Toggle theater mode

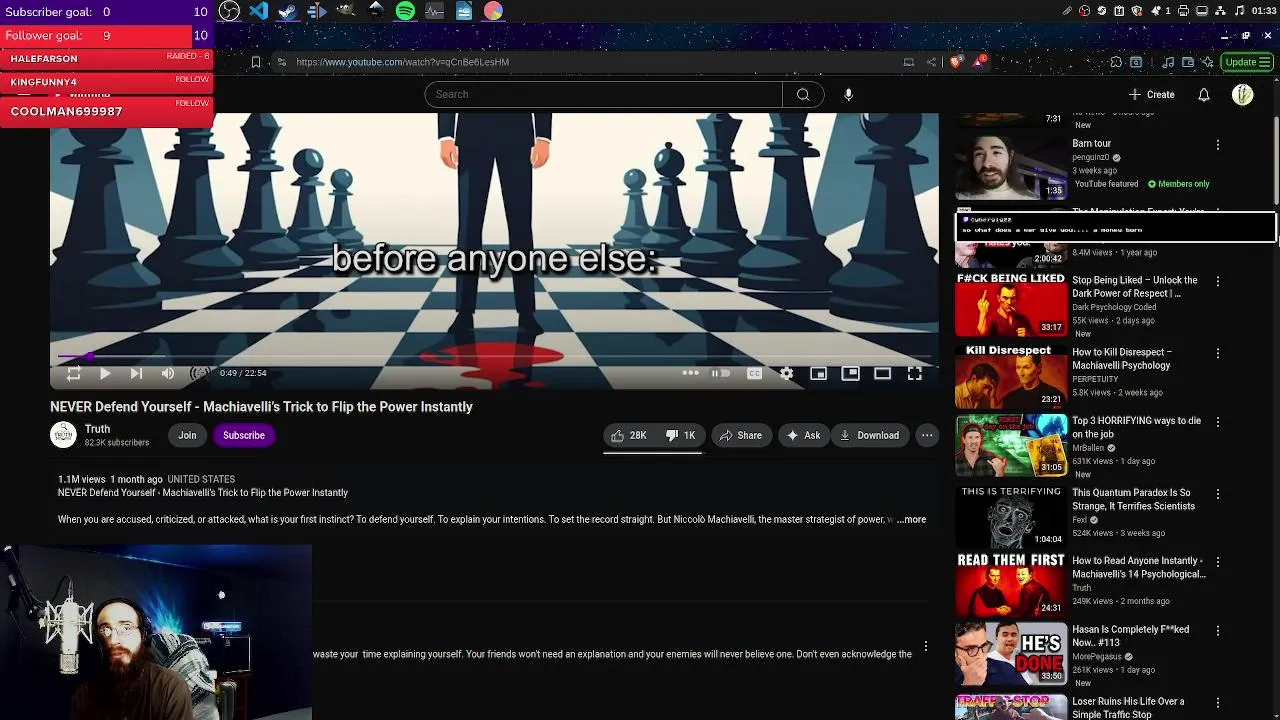point(882,373)
